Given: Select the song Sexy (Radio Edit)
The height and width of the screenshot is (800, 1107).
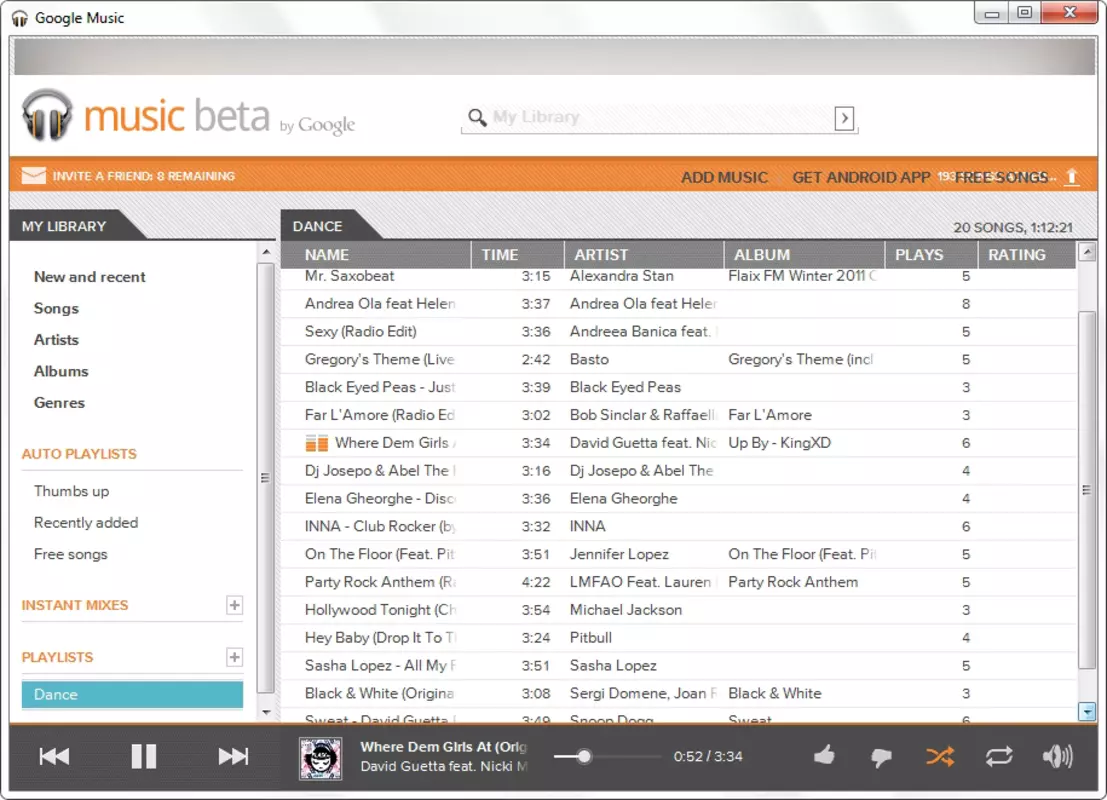Looking at the screenshot, I should click(x=361, y=331).
